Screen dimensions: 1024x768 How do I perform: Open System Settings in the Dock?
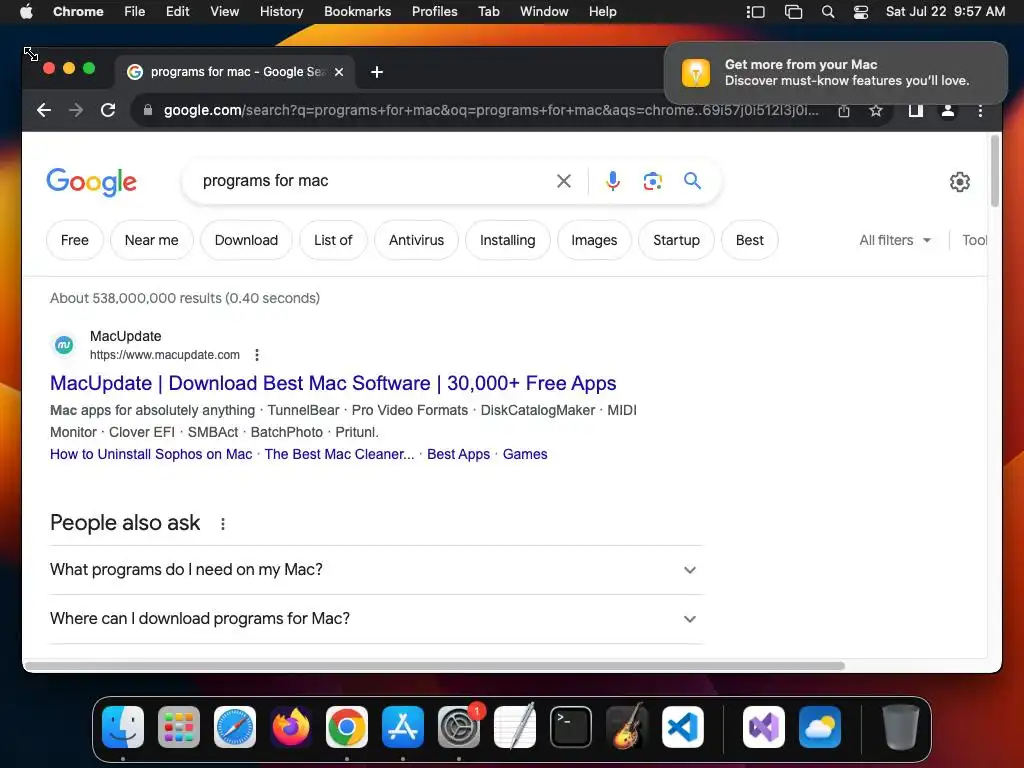point(459,727)
